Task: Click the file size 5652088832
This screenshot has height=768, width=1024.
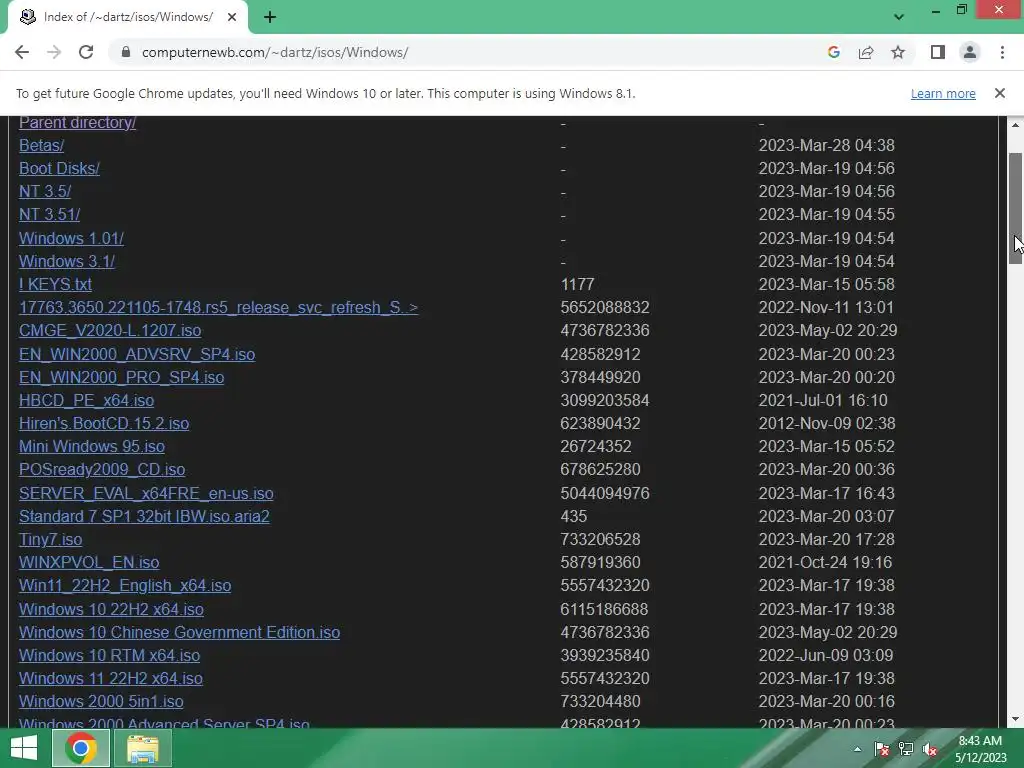Action: (x=605, y=308)
